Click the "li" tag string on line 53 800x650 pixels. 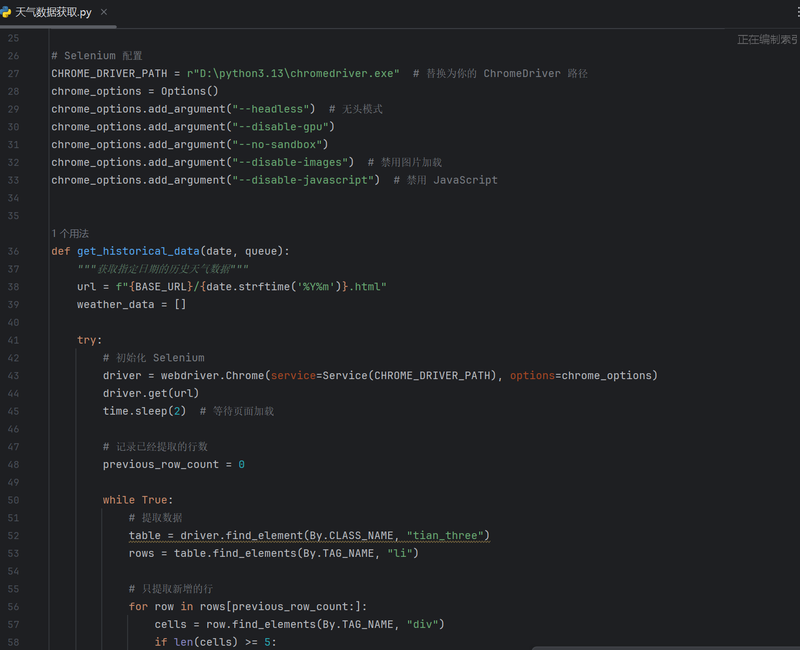(x=399, y=553)
